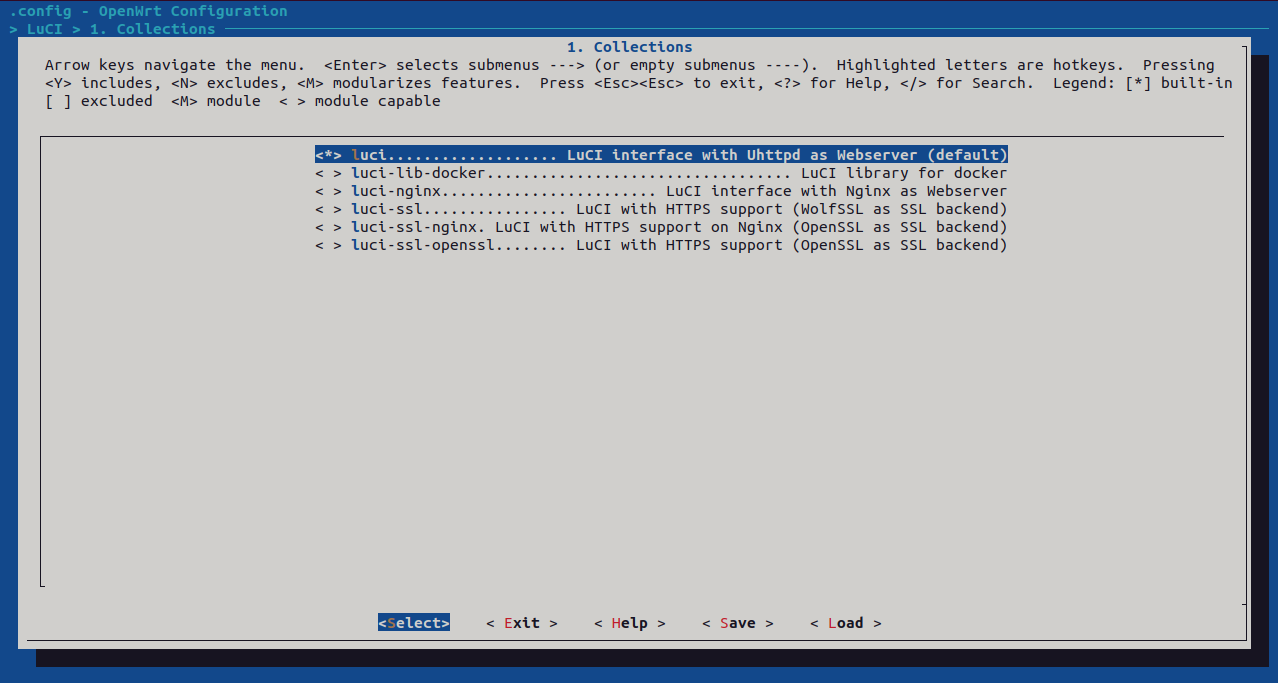Click the Save button
This screenshot has height=683, width=1278.
(x=738, y=623)
